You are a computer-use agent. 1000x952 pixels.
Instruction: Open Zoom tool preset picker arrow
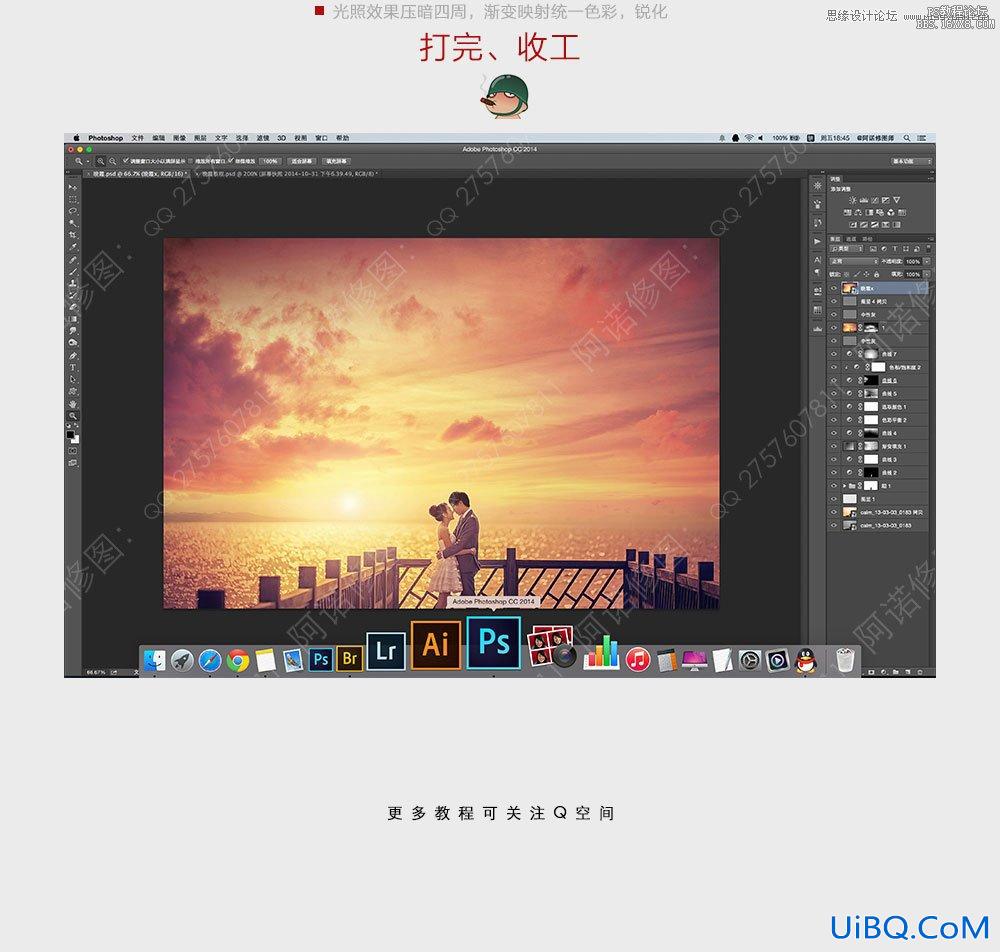click(88, 161)
